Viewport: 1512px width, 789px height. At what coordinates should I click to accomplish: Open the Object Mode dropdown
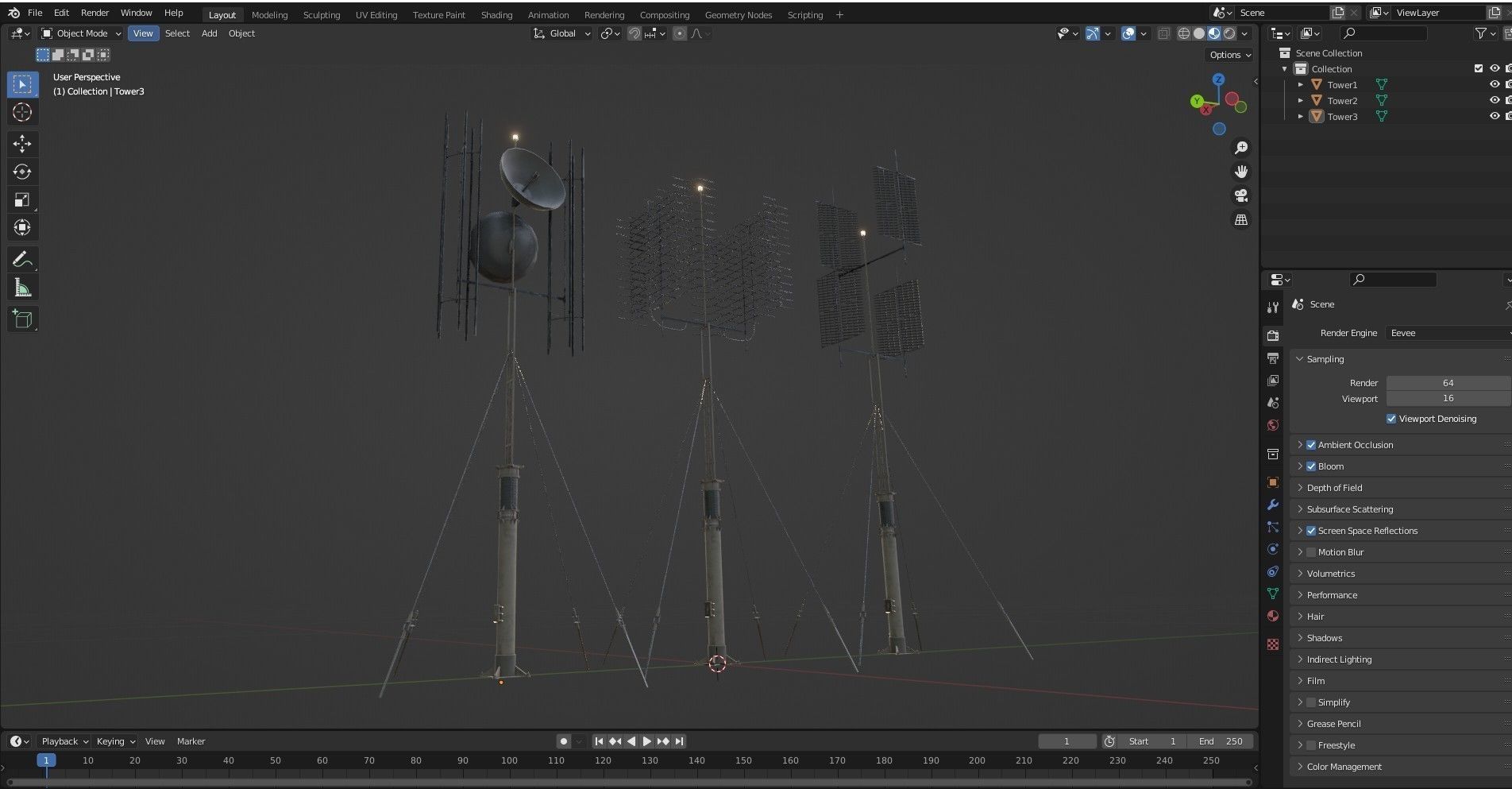tap(80, 33)
